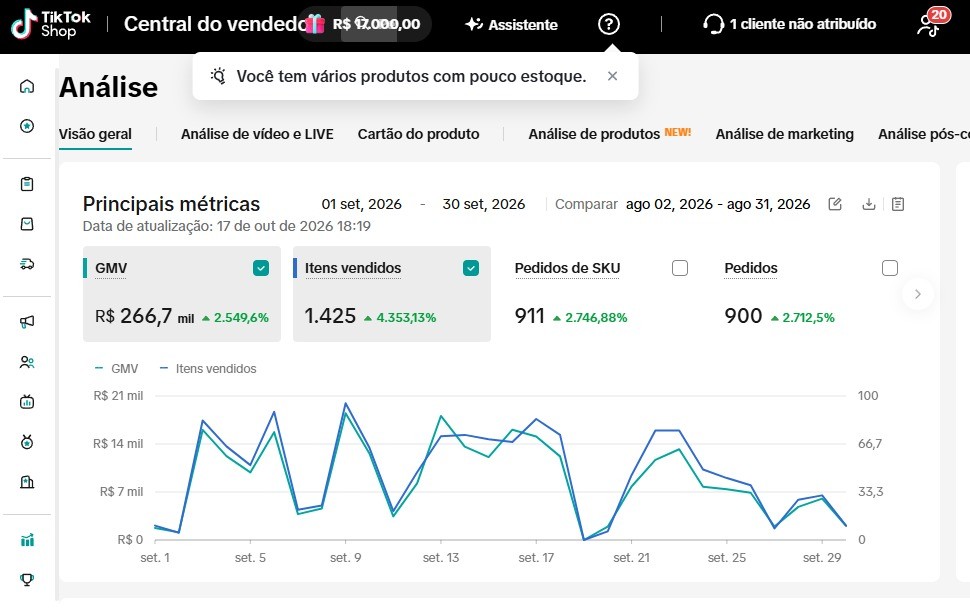Image resolution: width=970 pixels, height=612 pixels.
Task: Check the Pedidos checkbox
Action: click(890, 268)
